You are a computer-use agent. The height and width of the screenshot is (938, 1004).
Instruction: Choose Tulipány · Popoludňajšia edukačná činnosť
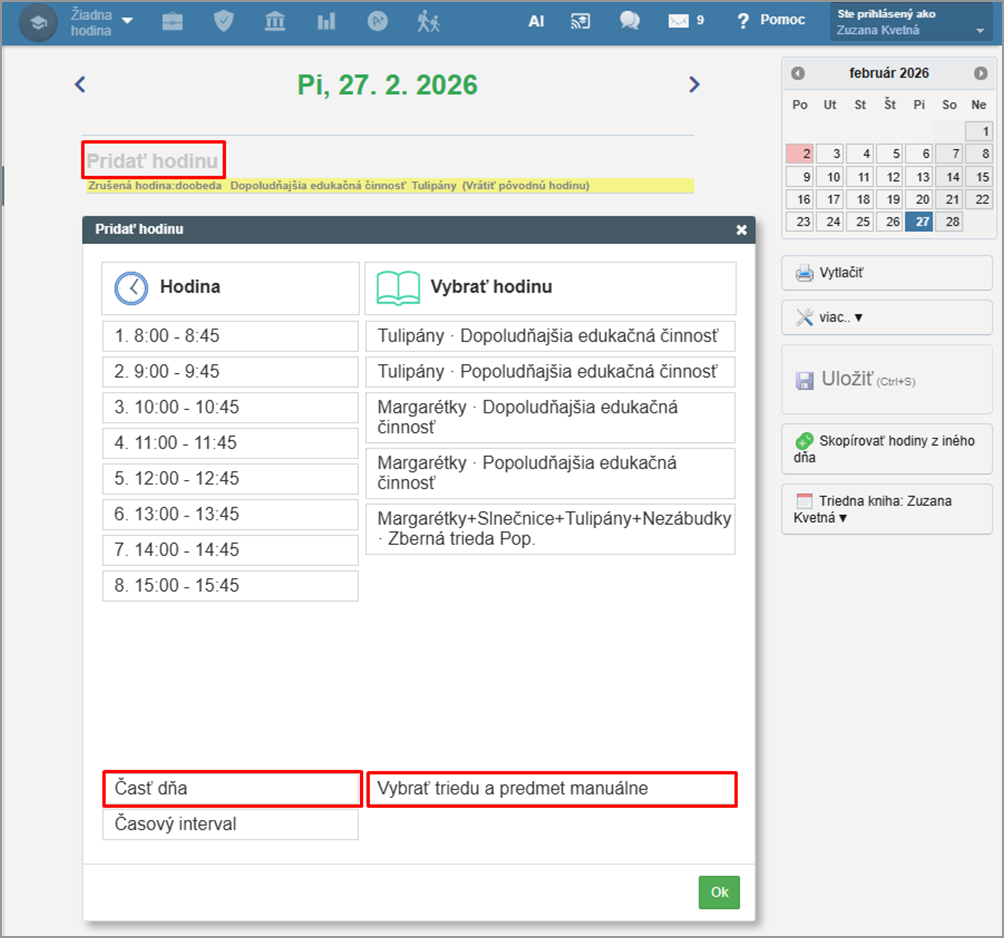pyautogui.click(x=550, y=372)
